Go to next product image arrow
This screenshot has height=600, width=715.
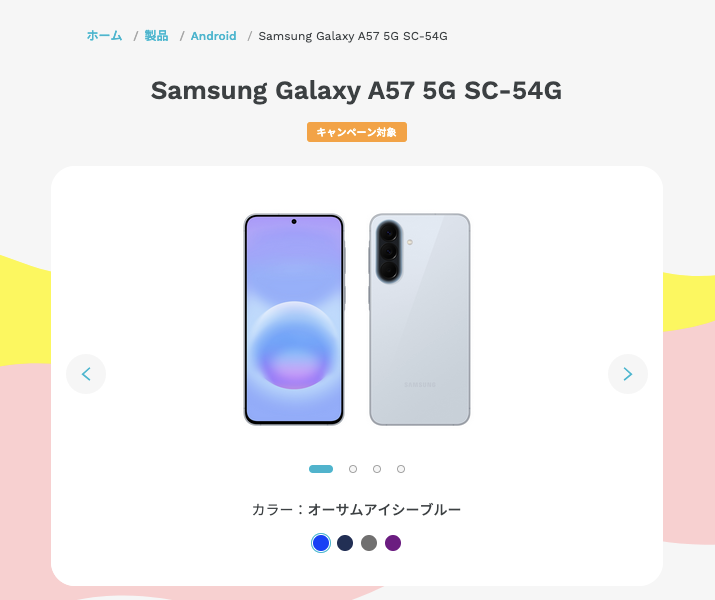[x=627, y=374]
